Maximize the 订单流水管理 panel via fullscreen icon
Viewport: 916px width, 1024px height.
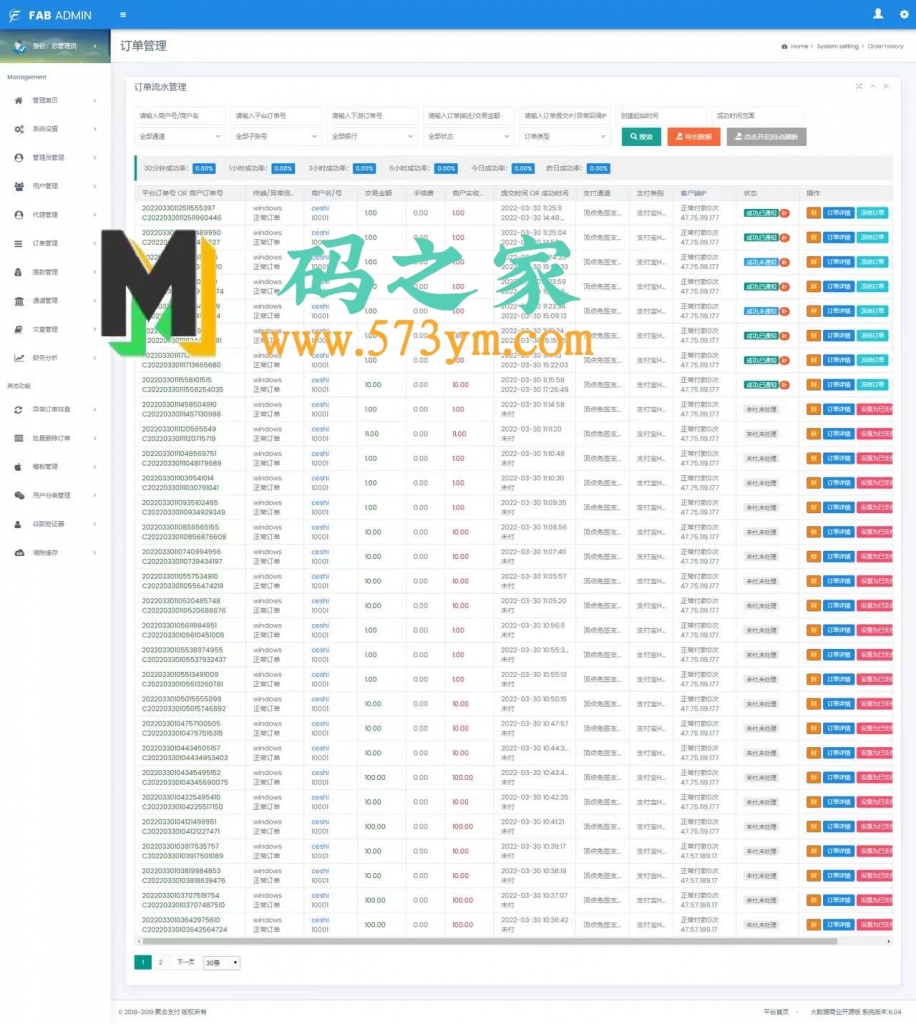pos(859,86)
